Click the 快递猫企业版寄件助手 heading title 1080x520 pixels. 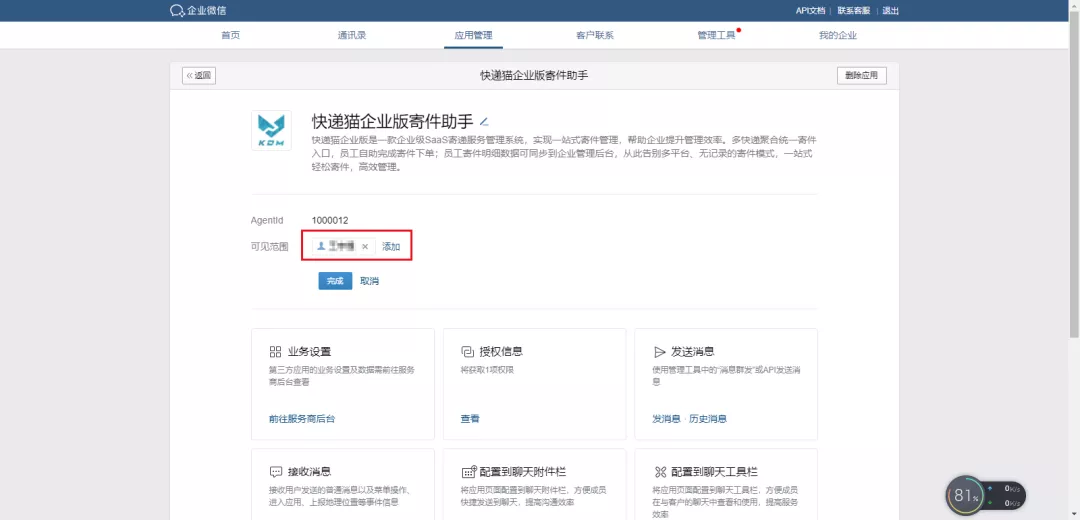[x=393, y=122]
